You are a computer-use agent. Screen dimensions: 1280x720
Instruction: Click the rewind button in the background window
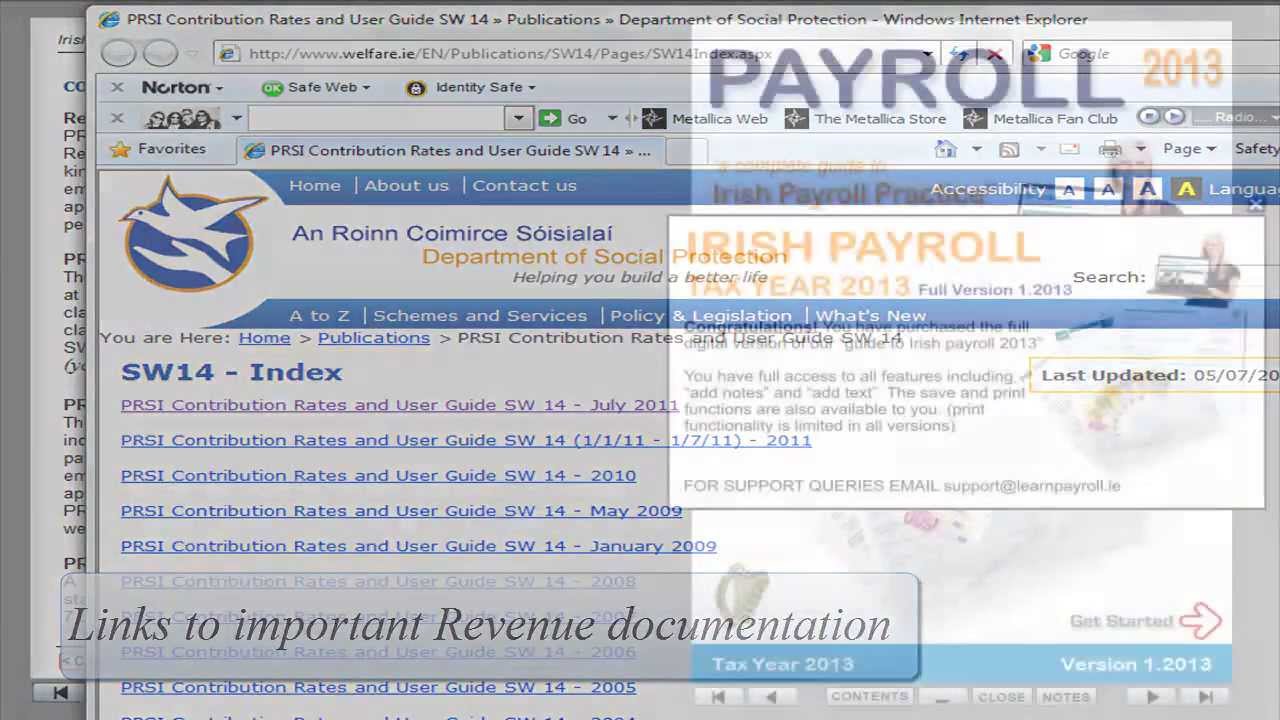tap(60, 691)
